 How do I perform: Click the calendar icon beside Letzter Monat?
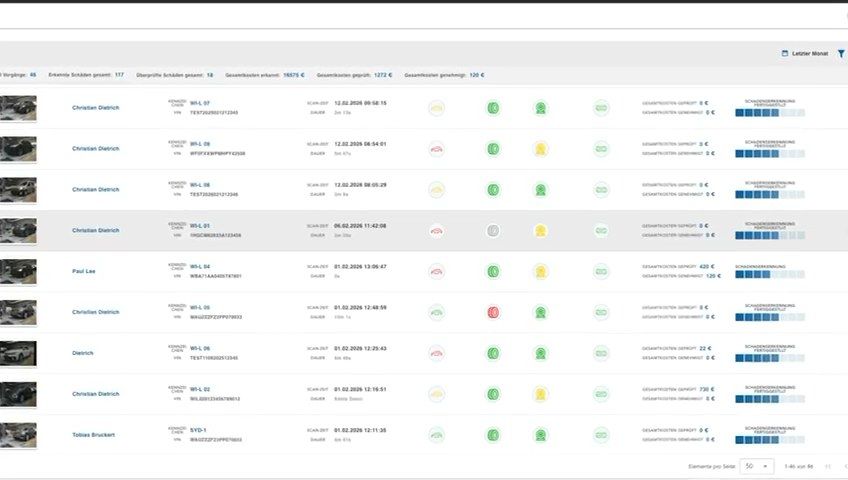[x=785, y=53]
